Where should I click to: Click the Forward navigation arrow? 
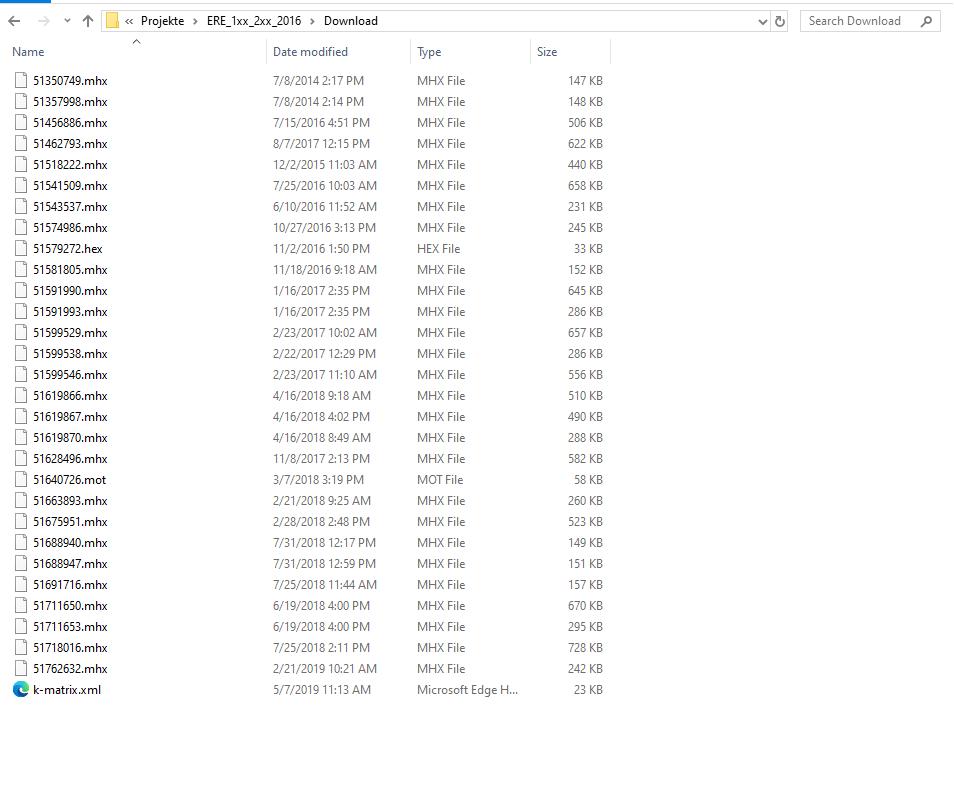point(44,21)
